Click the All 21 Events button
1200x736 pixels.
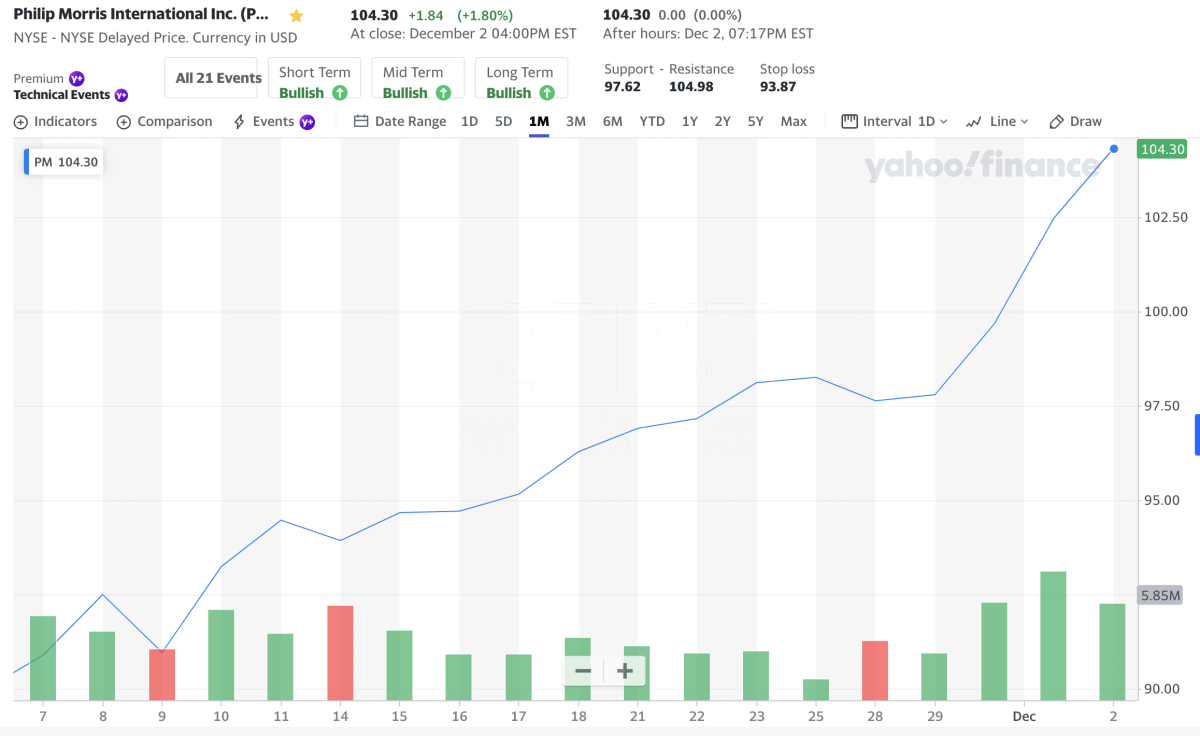(x=218, y=78)
